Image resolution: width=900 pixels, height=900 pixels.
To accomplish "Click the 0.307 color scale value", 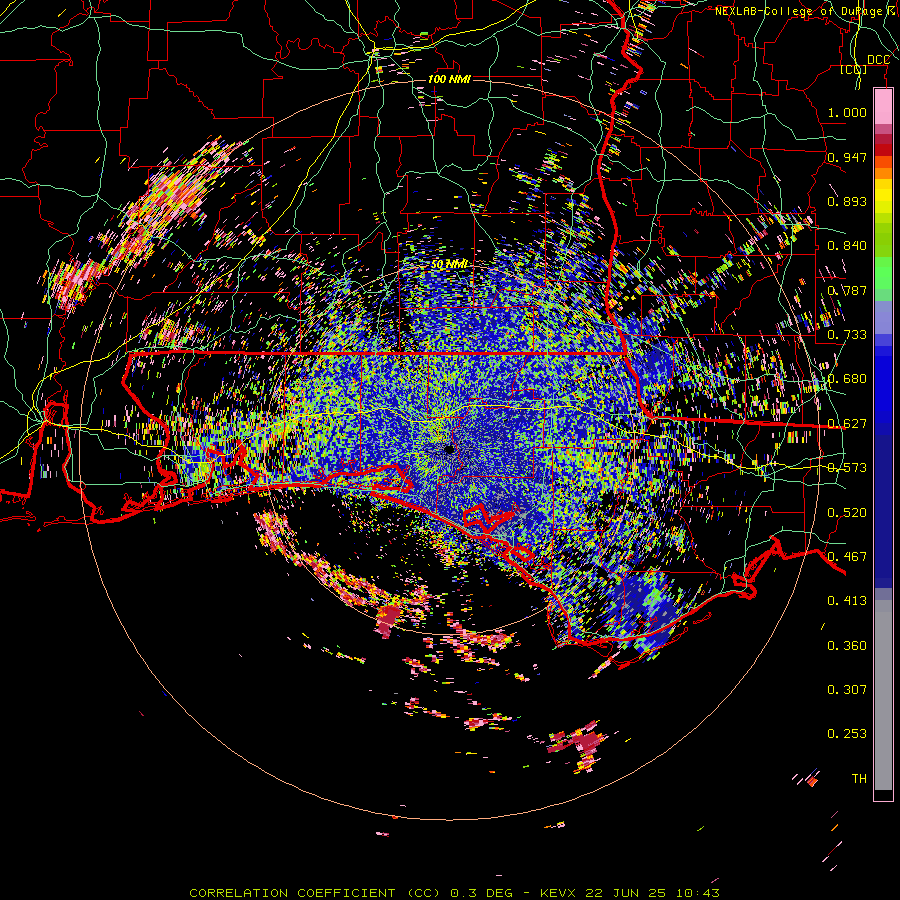I will pos(847,690).
